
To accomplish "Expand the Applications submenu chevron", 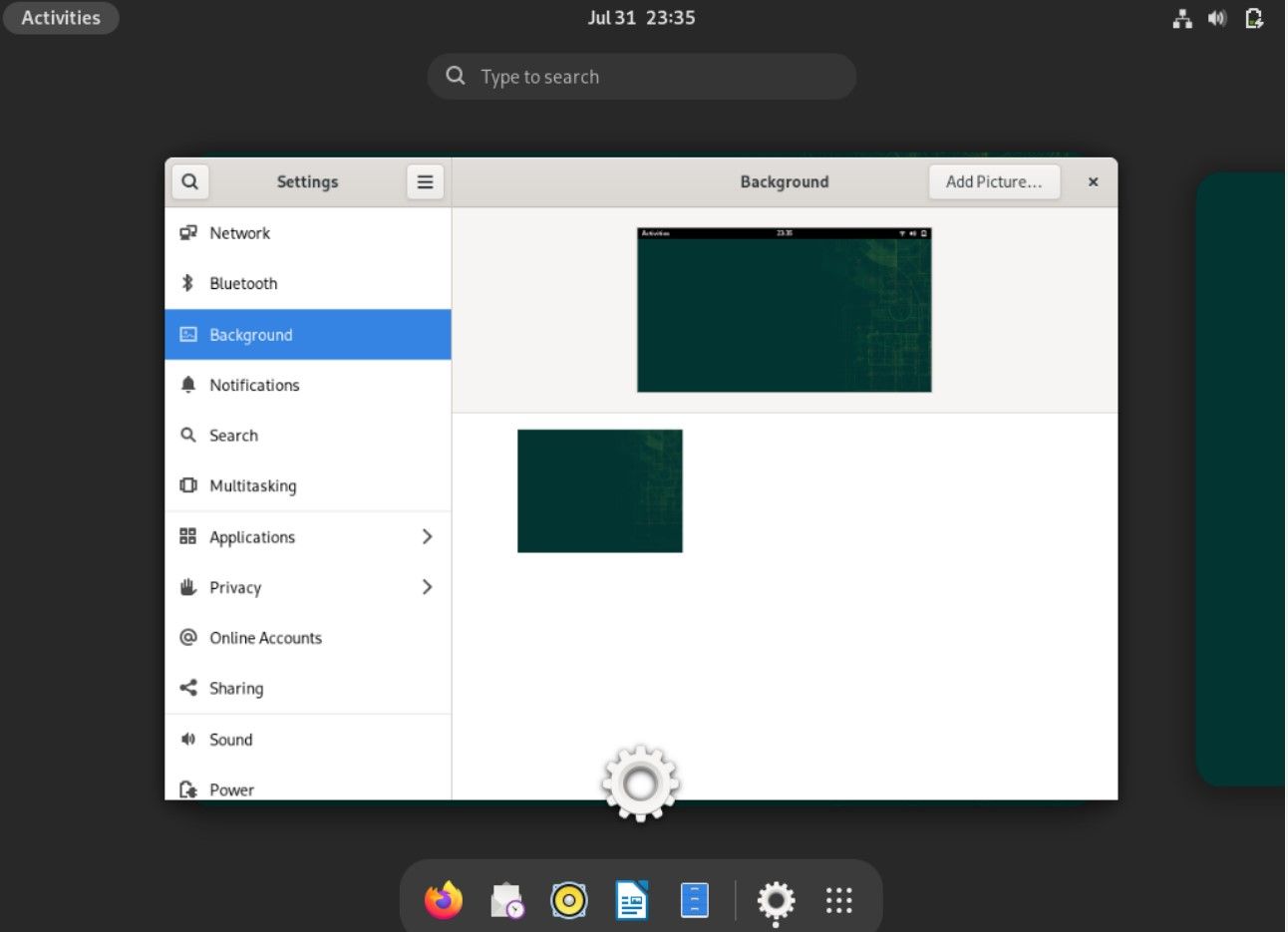I will click(427, 536).
